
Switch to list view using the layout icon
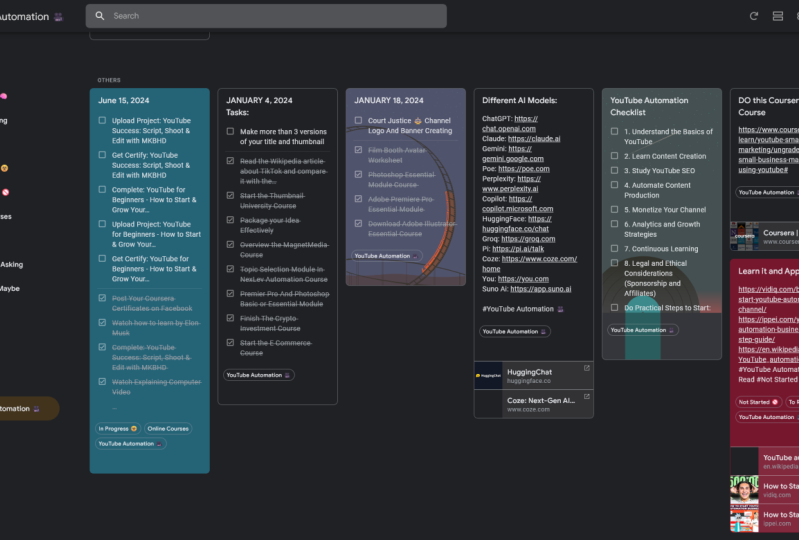[x=778, y=16]
